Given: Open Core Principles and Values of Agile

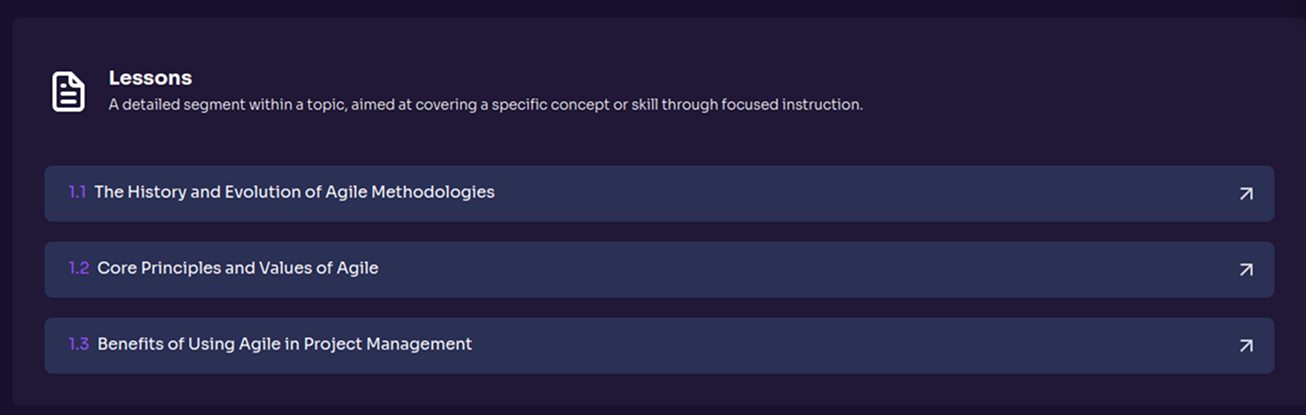Looking at the screenshot, I should click(237, 268).
